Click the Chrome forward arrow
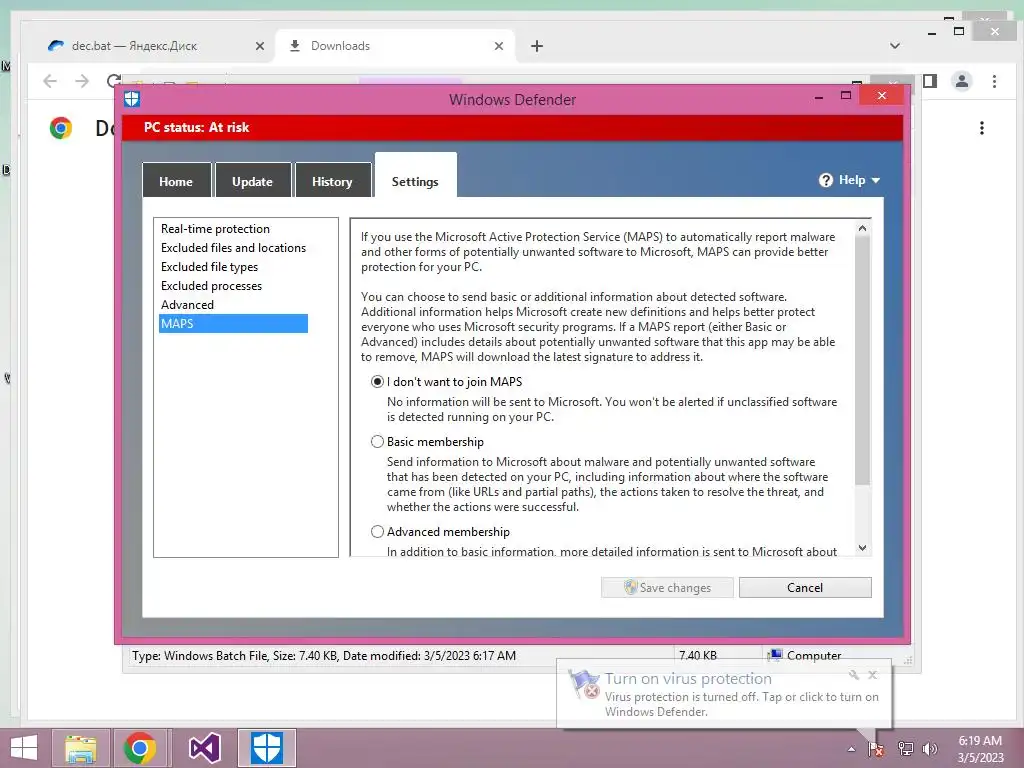 click(x=82, y=81)
